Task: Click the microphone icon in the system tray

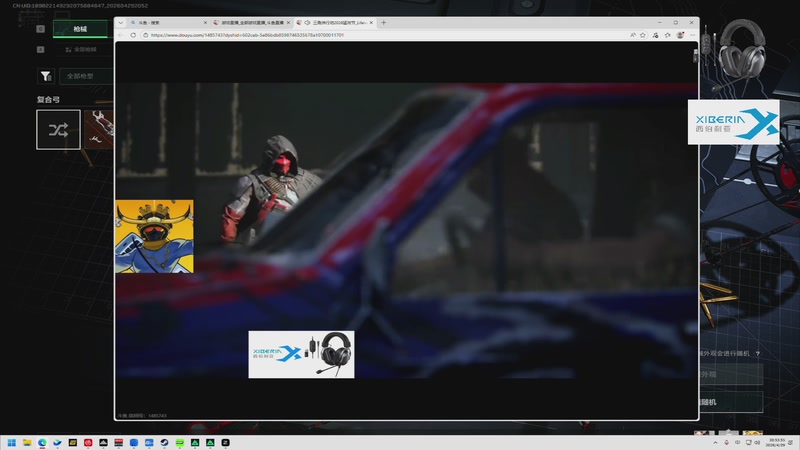Action: click(727, 442)
